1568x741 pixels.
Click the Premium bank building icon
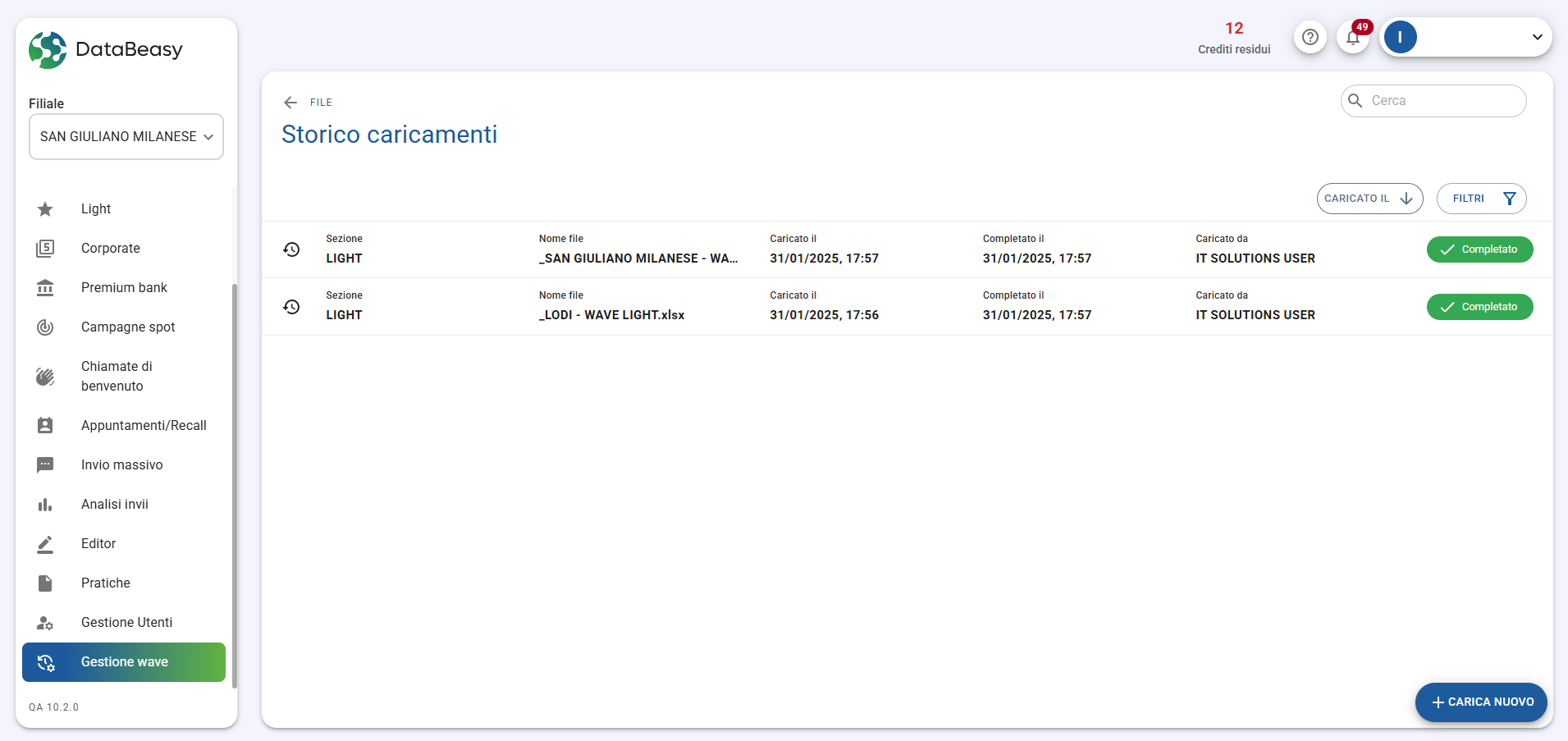45,288
